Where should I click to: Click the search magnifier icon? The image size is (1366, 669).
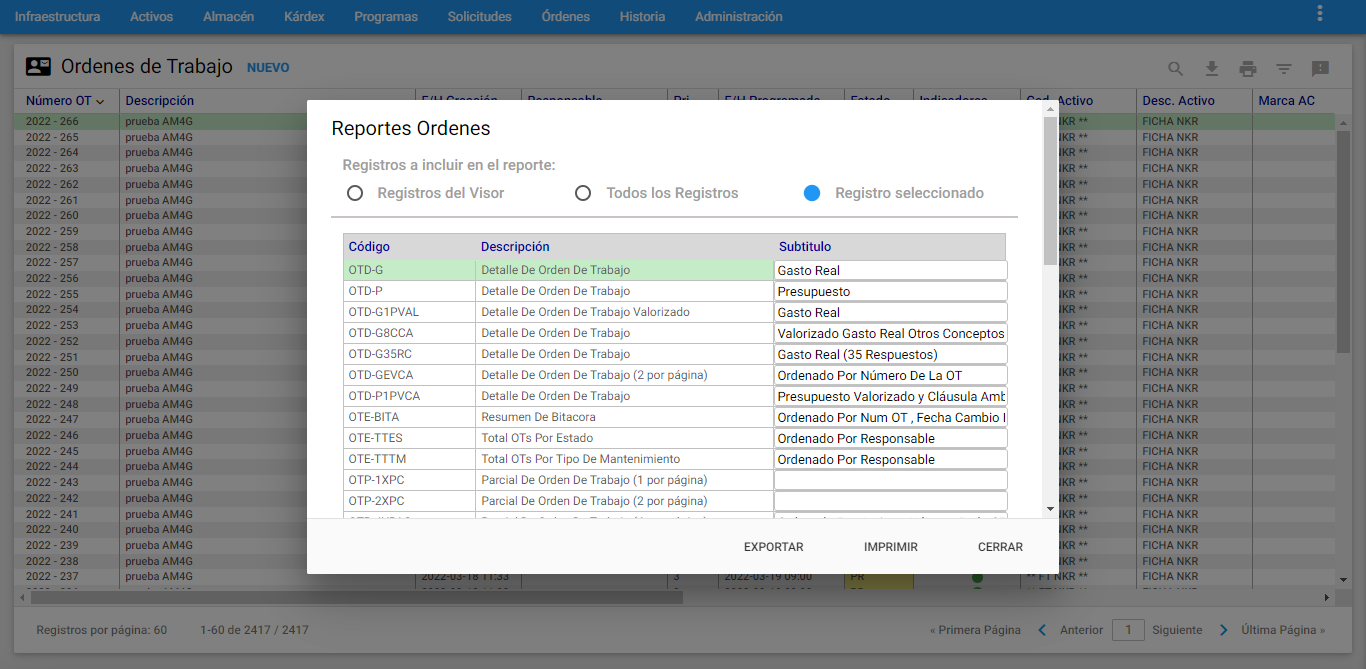click(1176, 69)
